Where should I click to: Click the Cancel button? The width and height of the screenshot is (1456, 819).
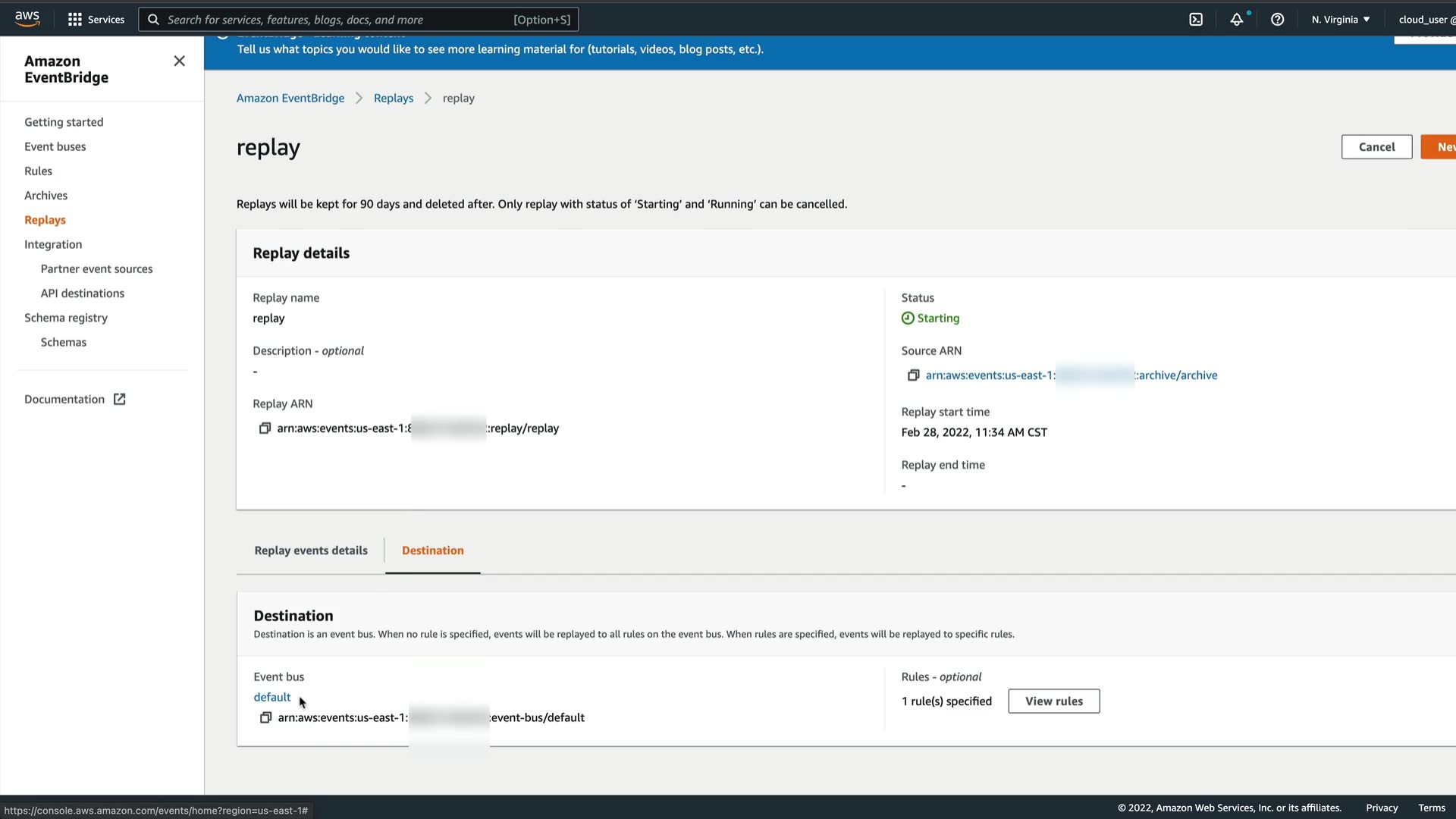tap(1376, 147)
